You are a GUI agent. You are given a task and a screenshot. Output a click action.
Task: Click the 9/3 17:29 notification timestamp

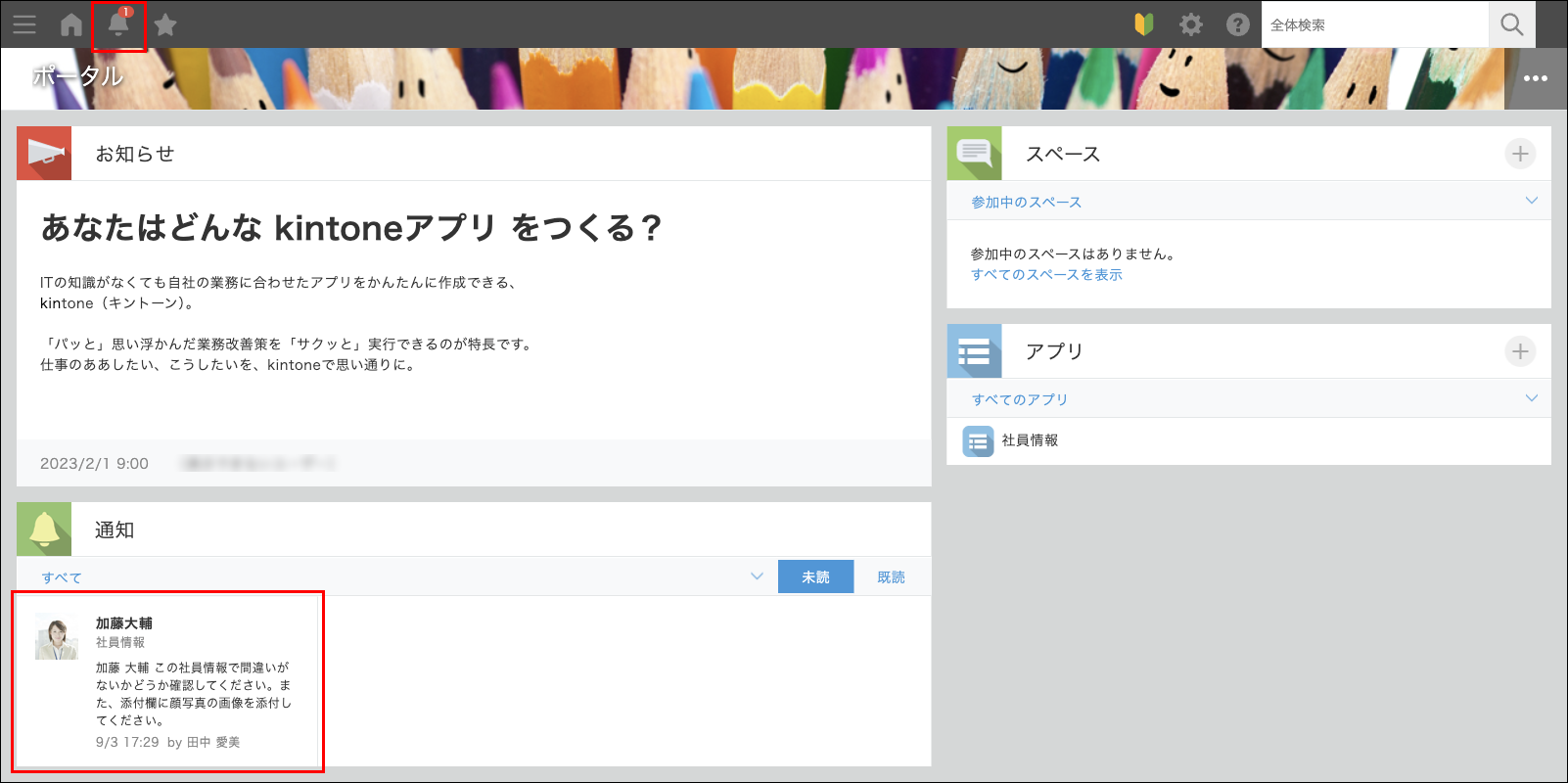[127, 742]
